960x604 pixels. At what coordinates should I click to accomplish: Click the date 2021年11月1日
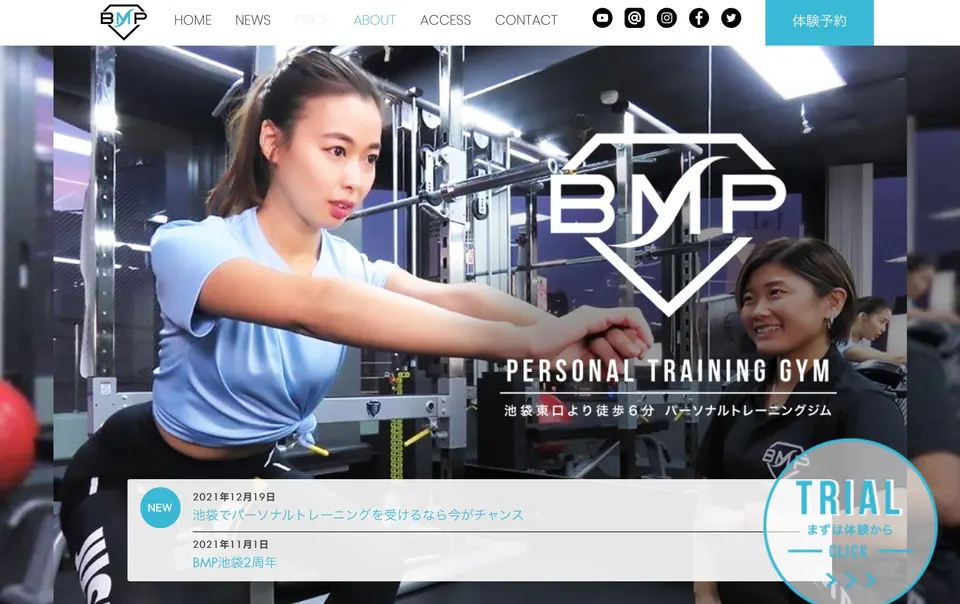(x=230, y=544)
